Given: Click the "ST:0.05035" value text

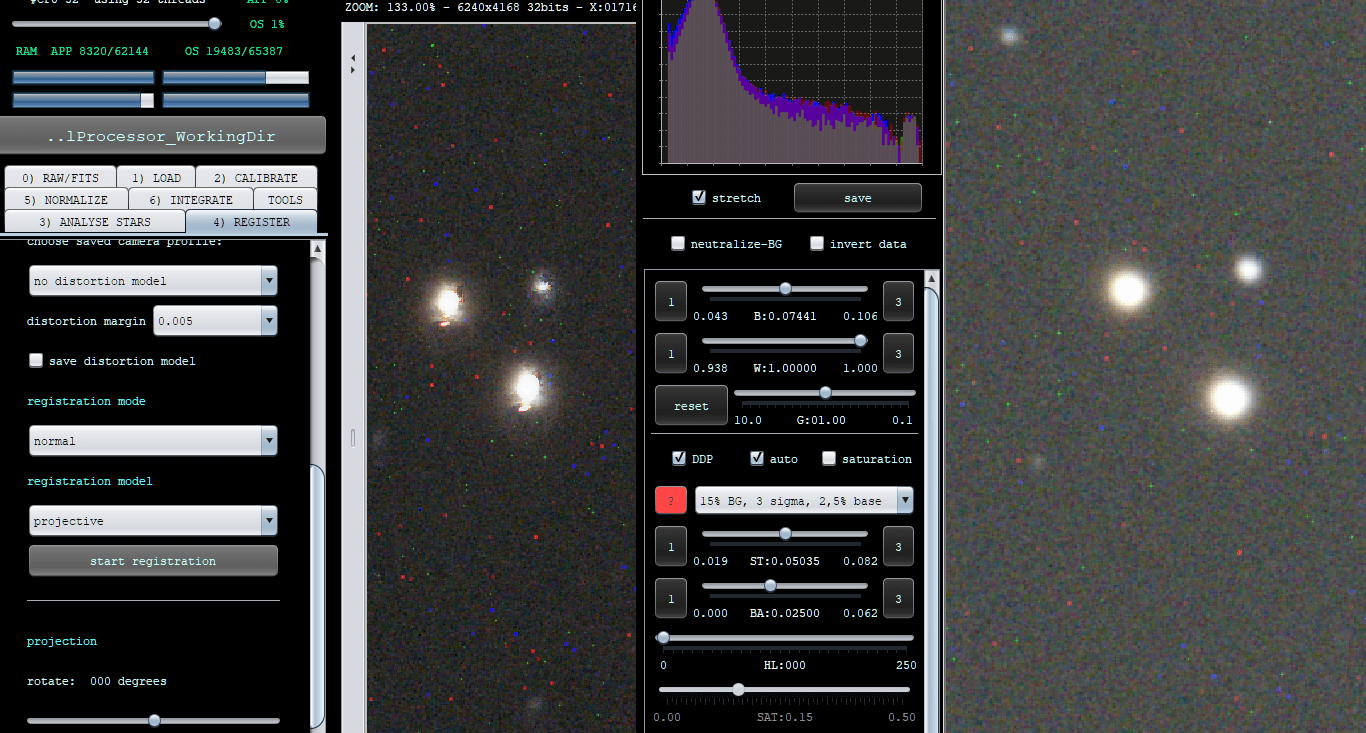Looking at the screenshot, I should pyautogui.click(x=785, y=561).
